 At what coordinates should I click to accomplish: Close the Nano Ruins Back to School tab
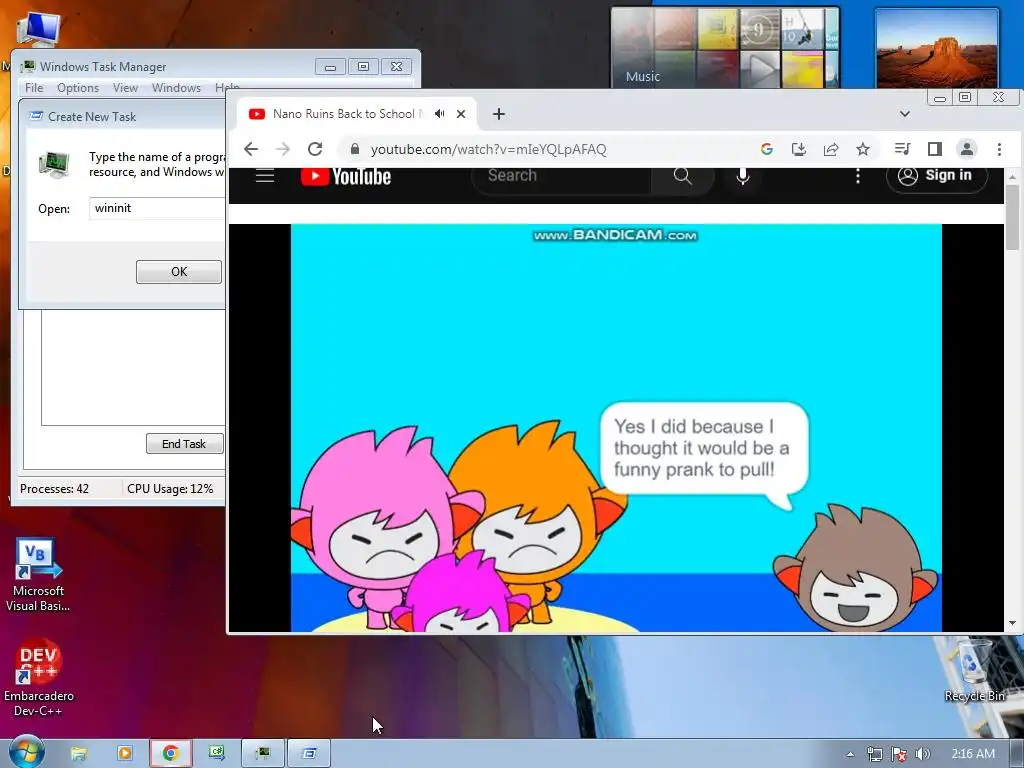point(461,114)
